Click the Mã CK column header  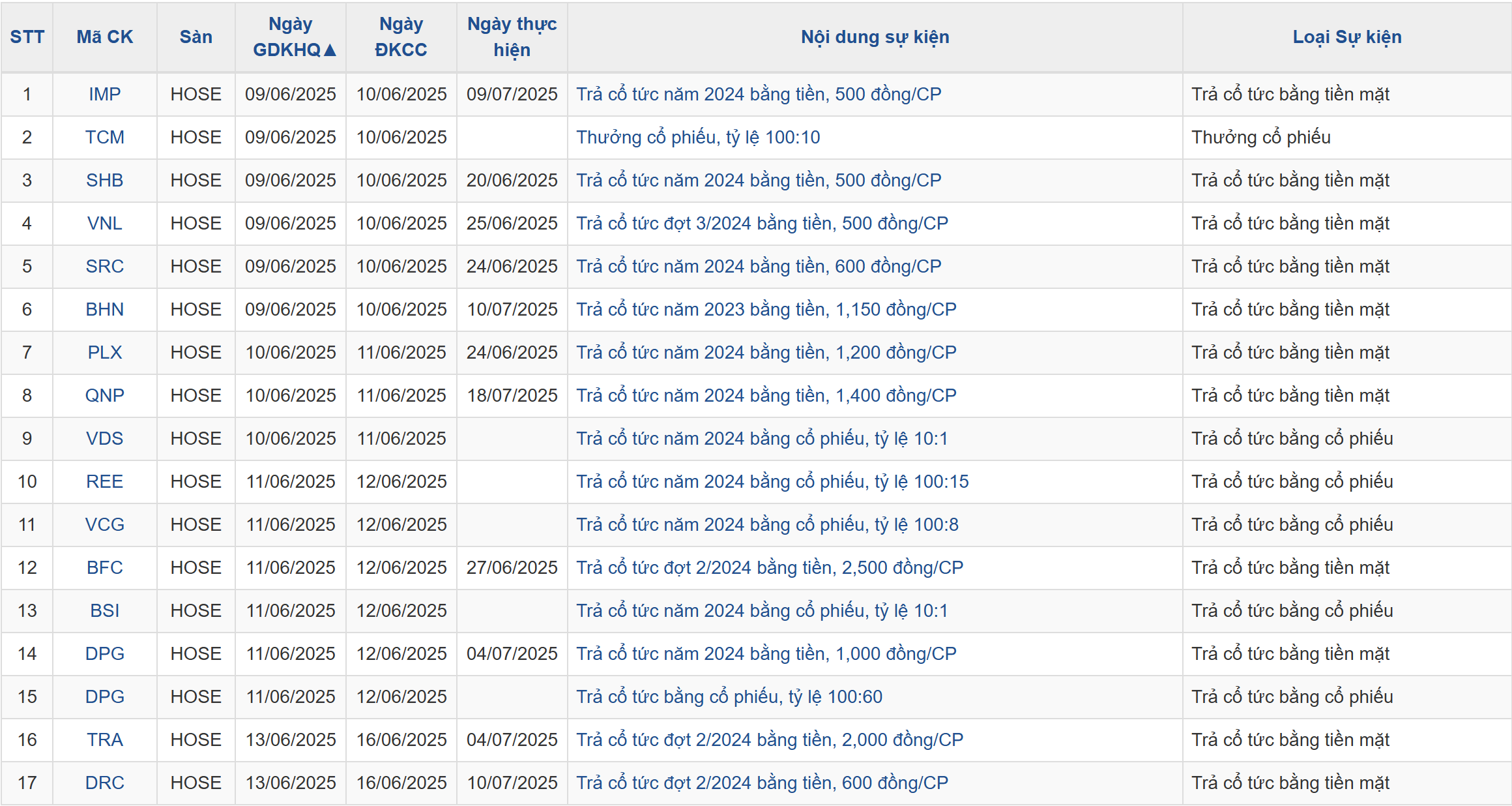(x=104, y=37)
